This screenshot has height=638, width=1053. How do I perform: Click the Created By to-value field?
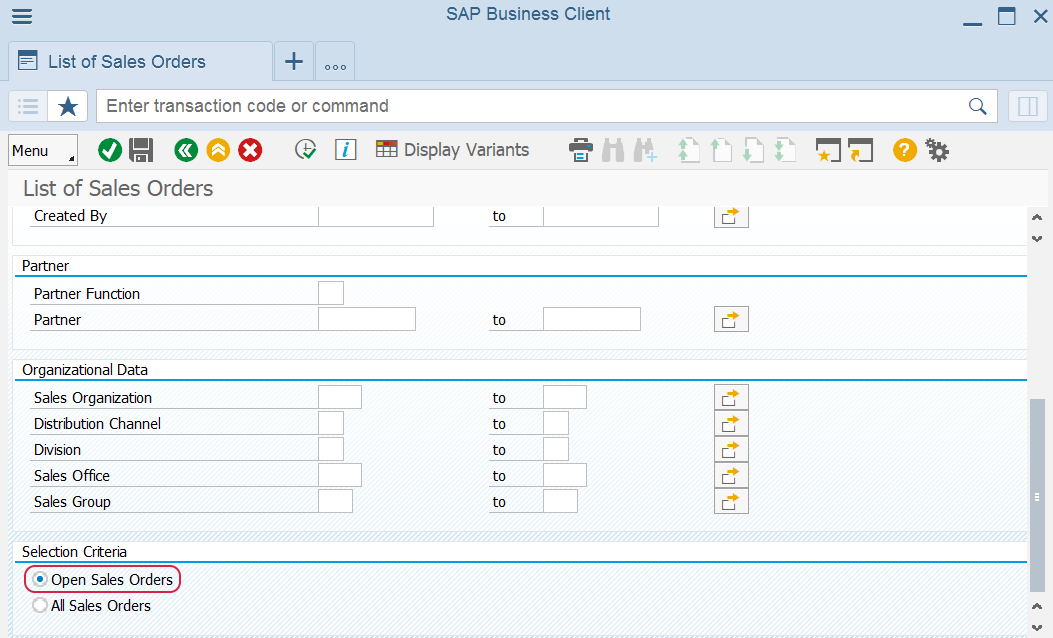pos(600,216)
